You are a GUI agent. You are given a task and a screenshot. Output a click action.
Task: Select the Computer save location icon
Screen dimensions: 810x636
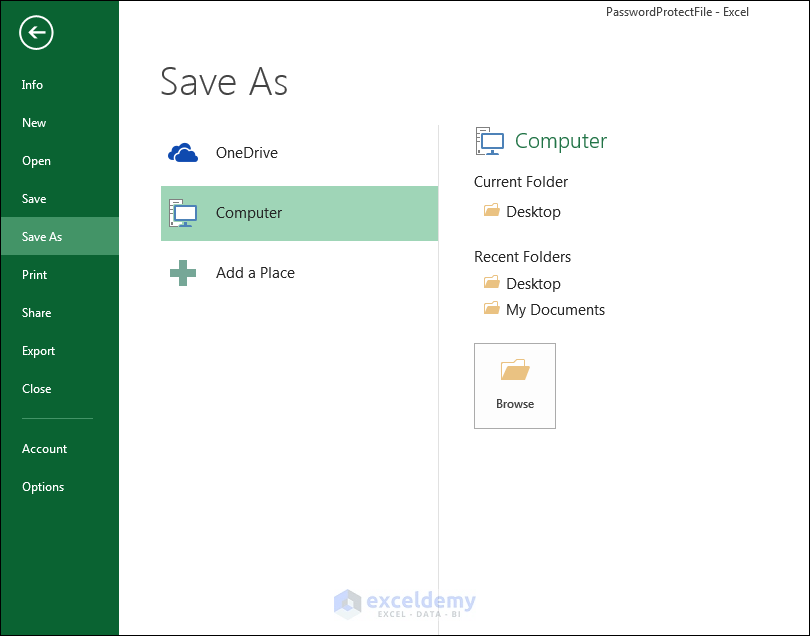[183, 213]
